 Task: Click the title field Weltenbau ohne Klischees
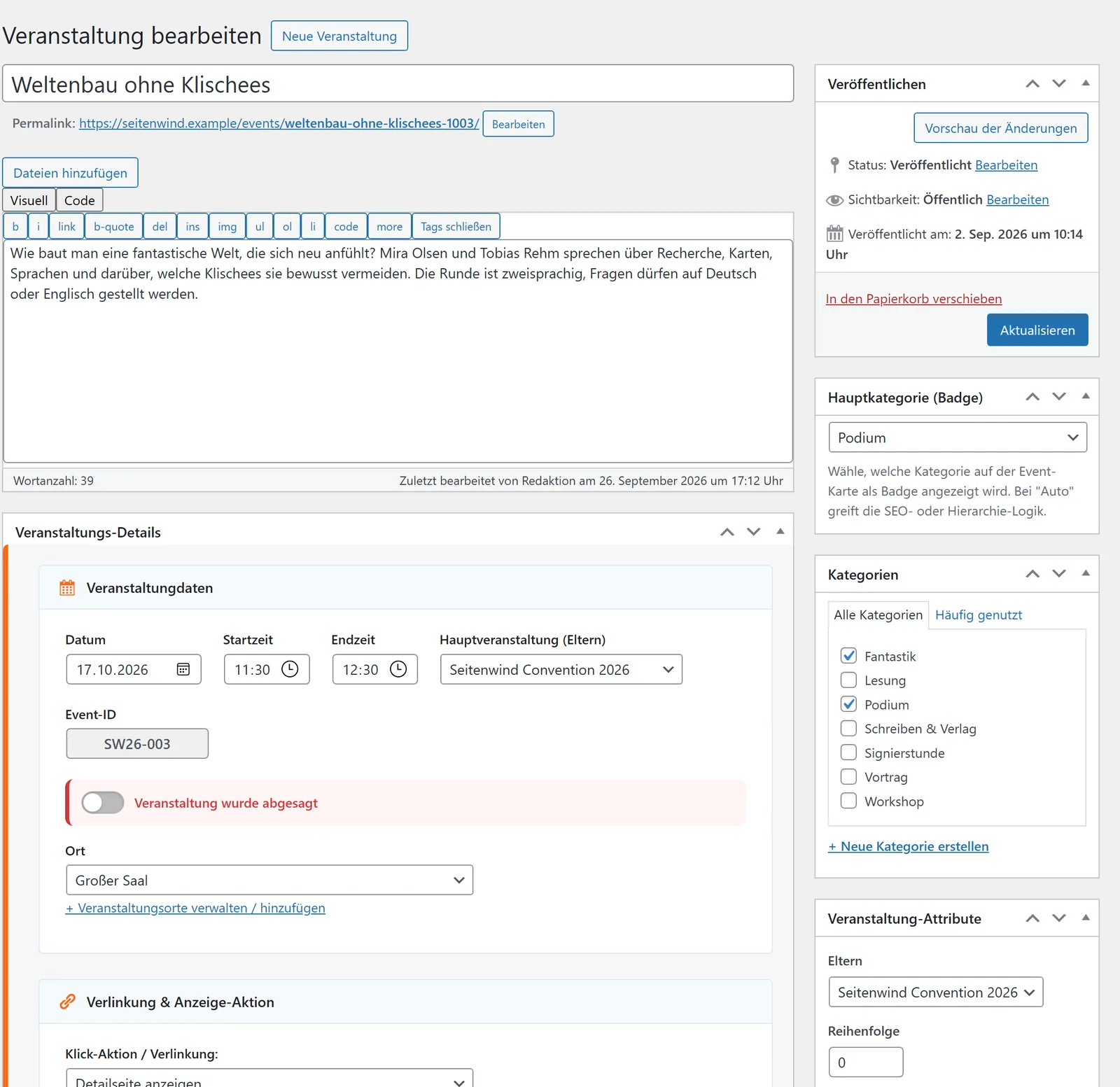[398, 84]
